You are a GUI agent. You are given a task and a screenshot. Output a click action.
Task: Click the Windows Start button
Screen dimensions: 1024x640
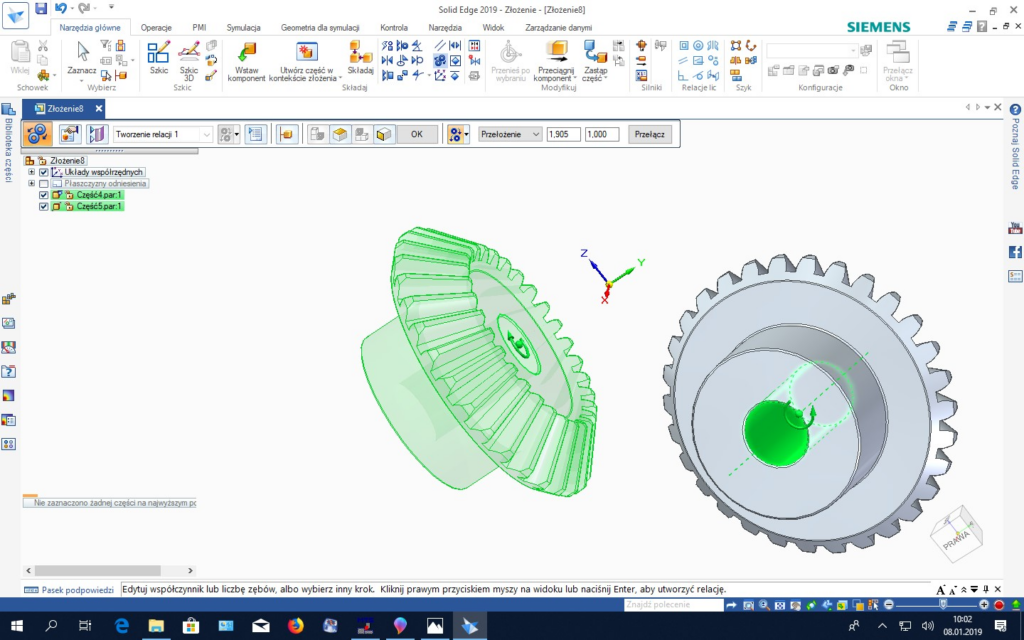16,626
